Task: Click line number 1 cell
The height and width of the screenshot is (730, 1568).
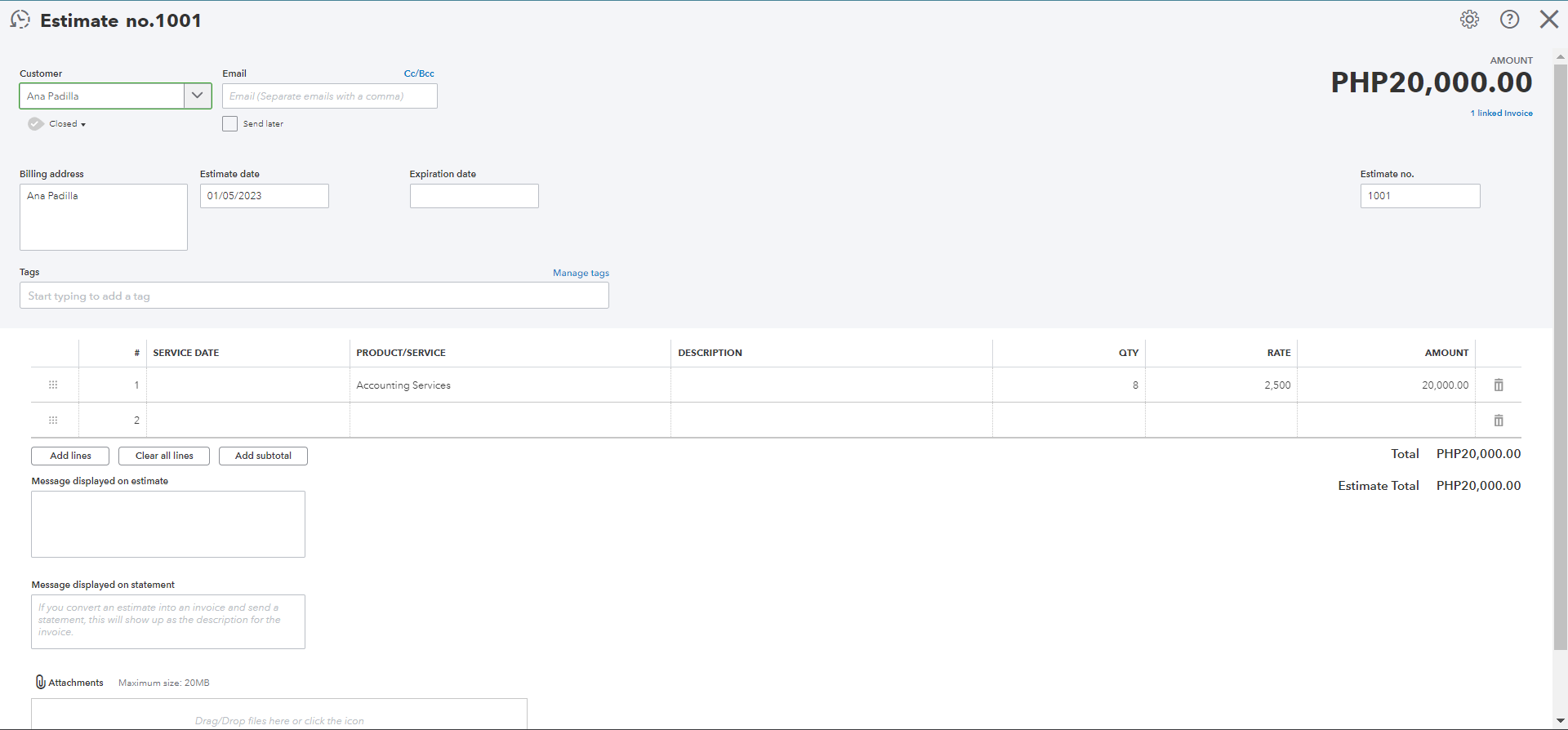Action: tap(113, 385)
